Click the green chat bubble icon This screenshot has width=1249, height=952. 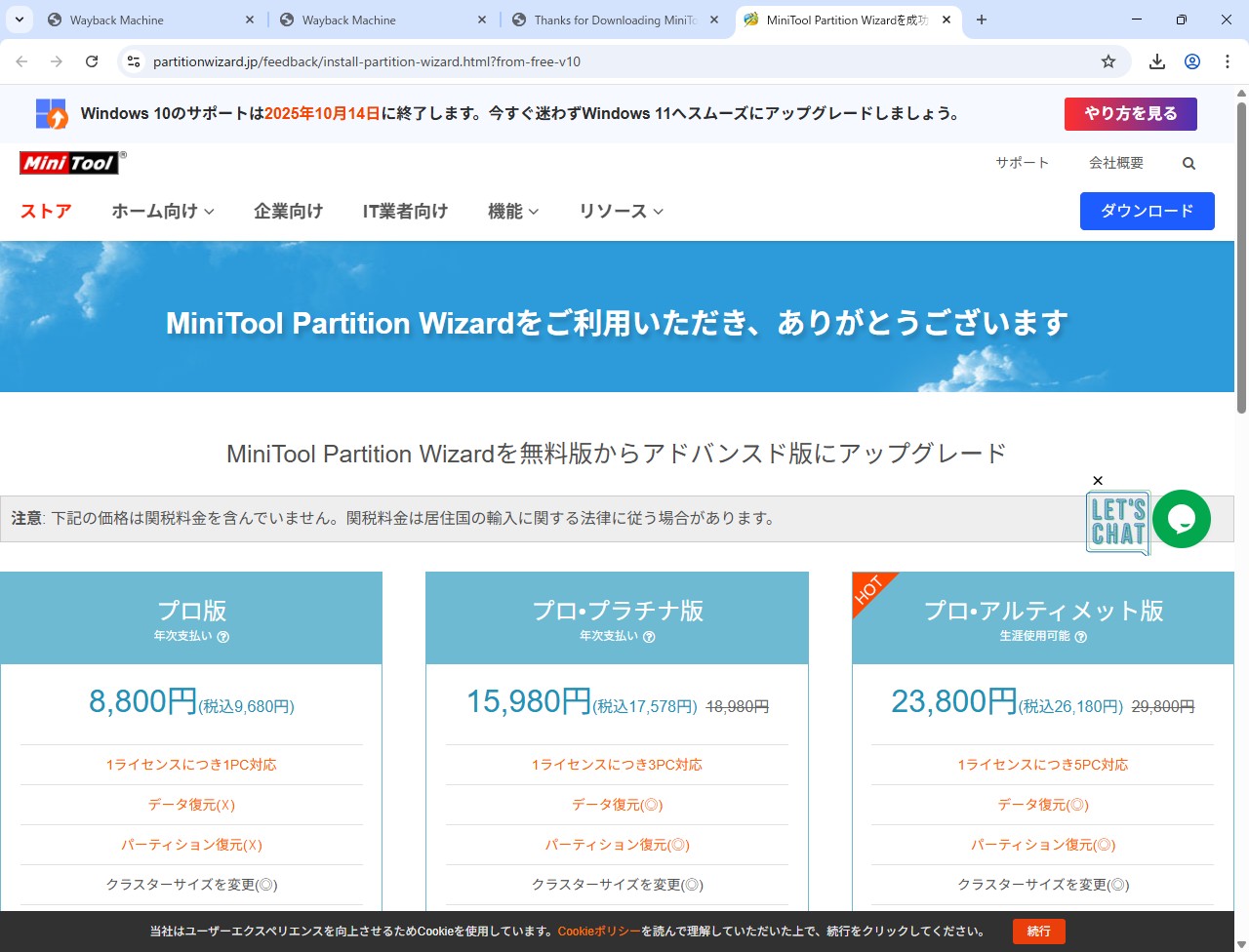(x=1181, y=519)
